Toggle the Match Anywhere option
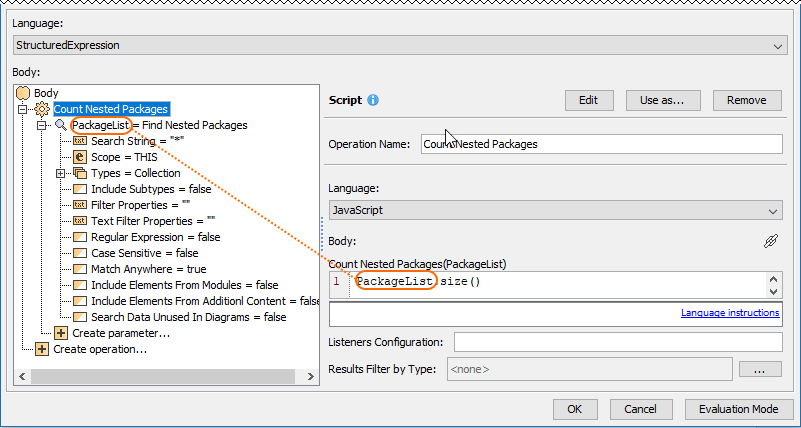 coord(80,269)
